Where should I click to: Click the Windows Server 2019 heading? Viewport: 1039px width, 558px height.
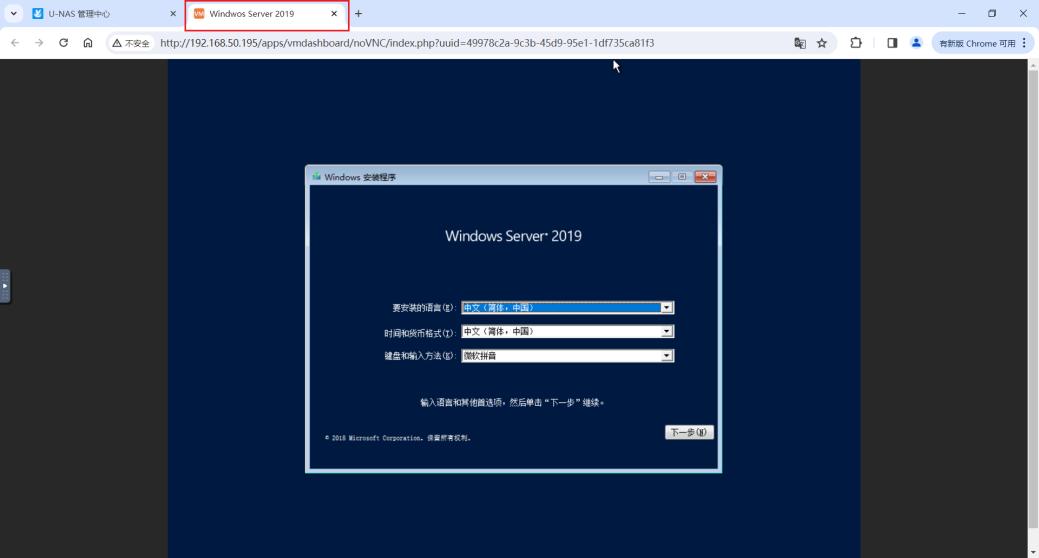[x=514, y=236]
